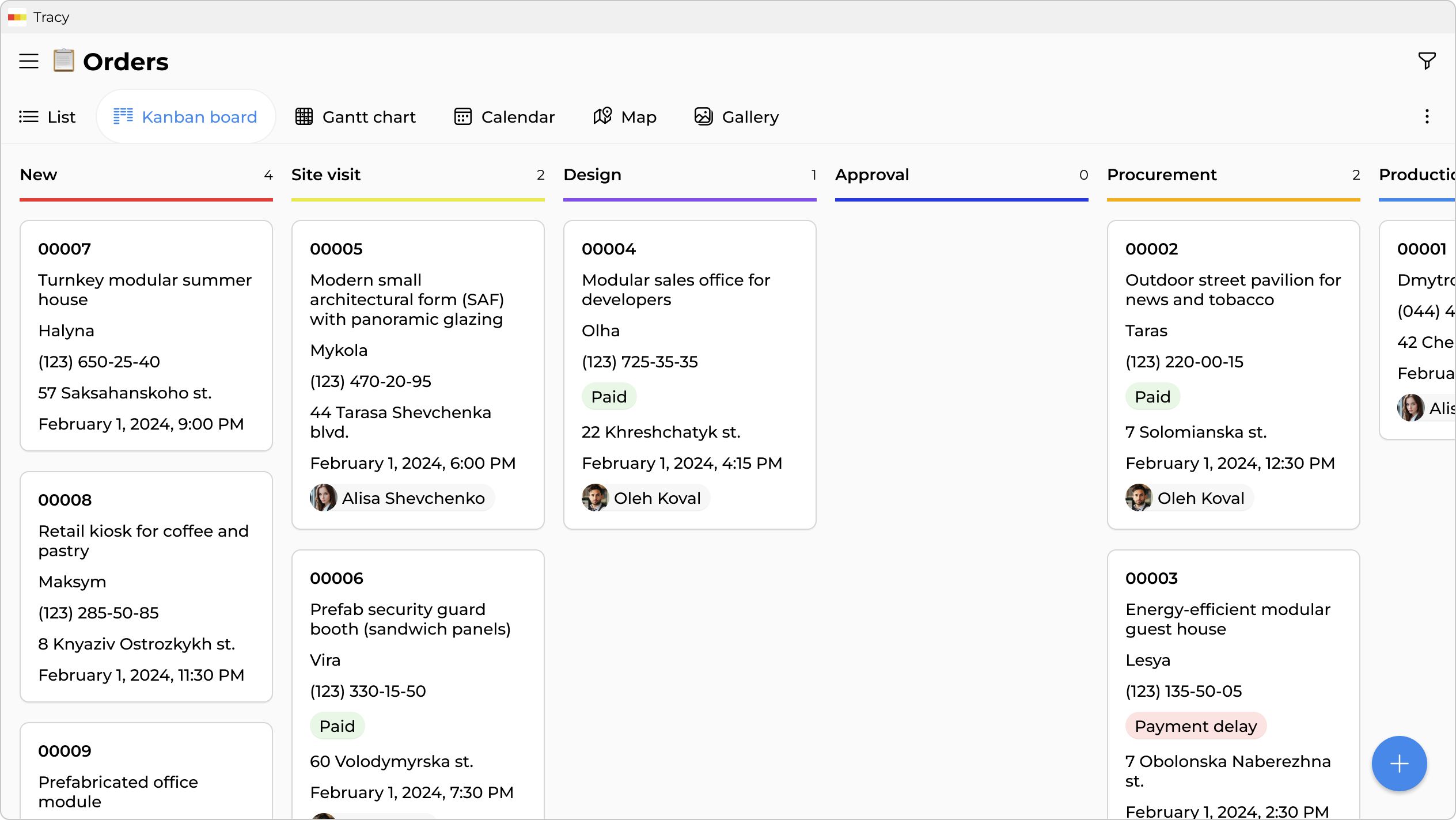Click Oleh Koval assignee on order 00002
Viewport: 1456px width, 820px height.
point(1189,498)
